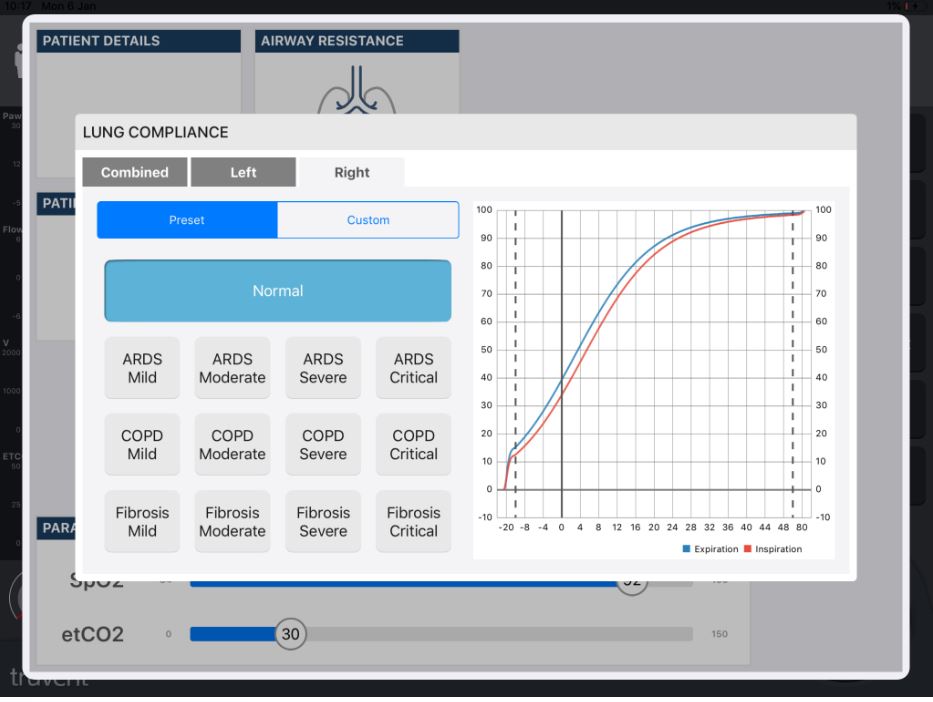Choose the COPD Critical preset
Viewport: 933px width, 702px height.
click(x=414, y=444)
